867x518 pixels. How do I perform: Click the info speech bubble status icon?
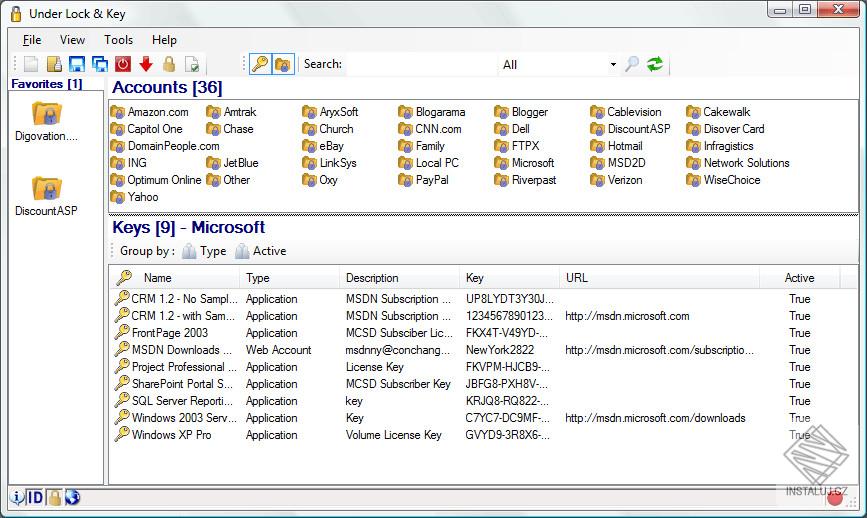(18, 498)
